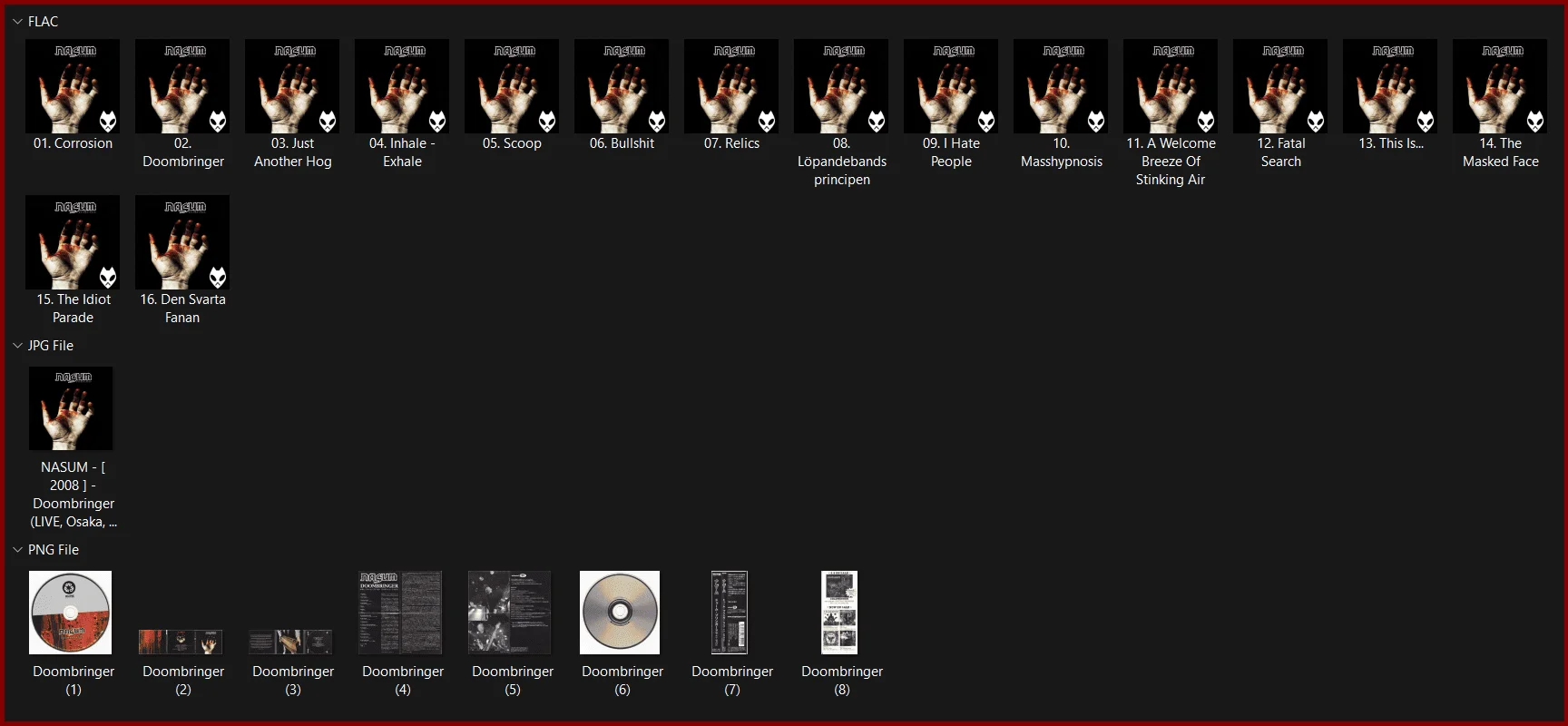The width and height of the screenshot is (1568, 726).
Task: Select the 02. Doombringer FLAC file icon
Action: [x=182, y=86]
